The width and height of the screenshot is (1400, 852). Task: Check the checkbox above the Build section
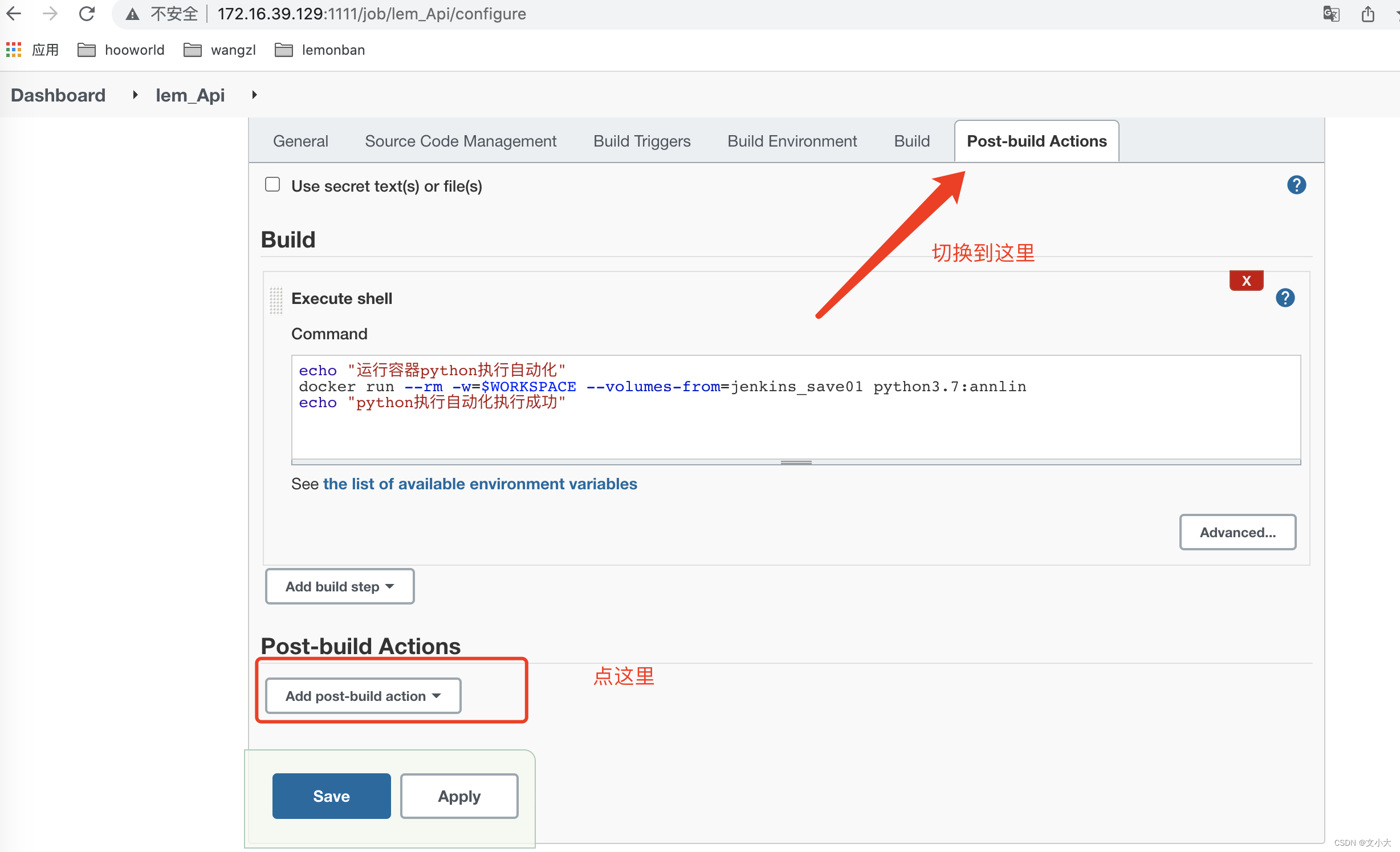(272, 184)
